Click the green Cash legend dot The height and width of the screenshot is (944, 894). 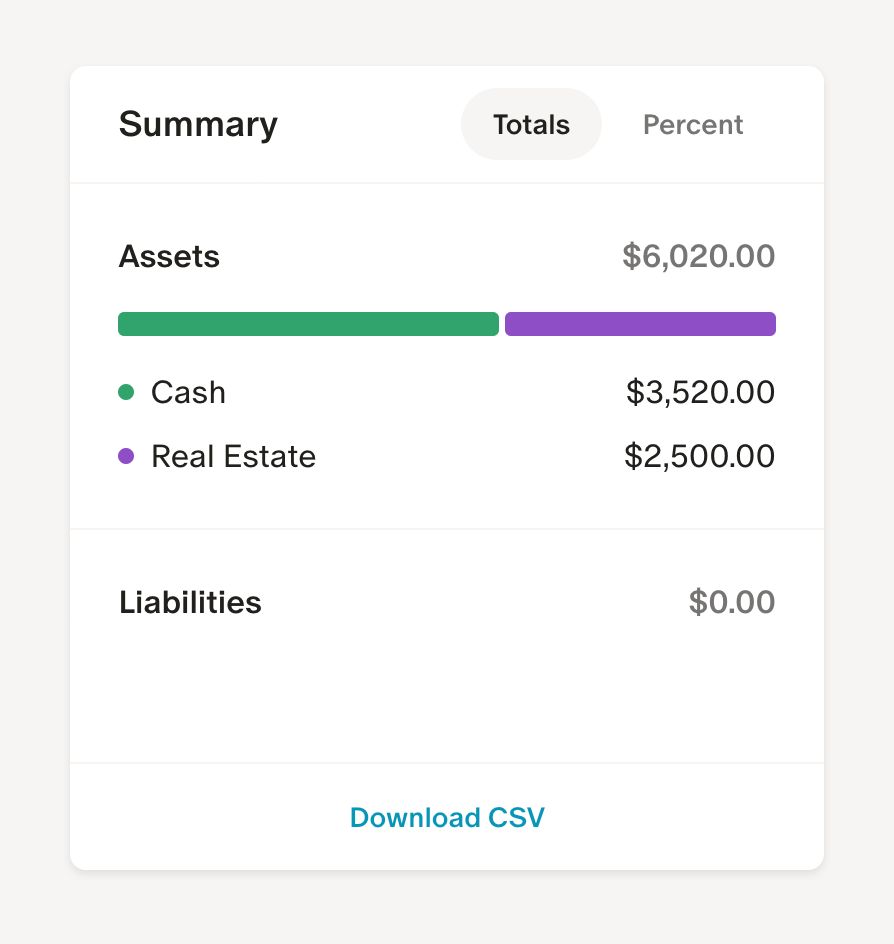127,392
